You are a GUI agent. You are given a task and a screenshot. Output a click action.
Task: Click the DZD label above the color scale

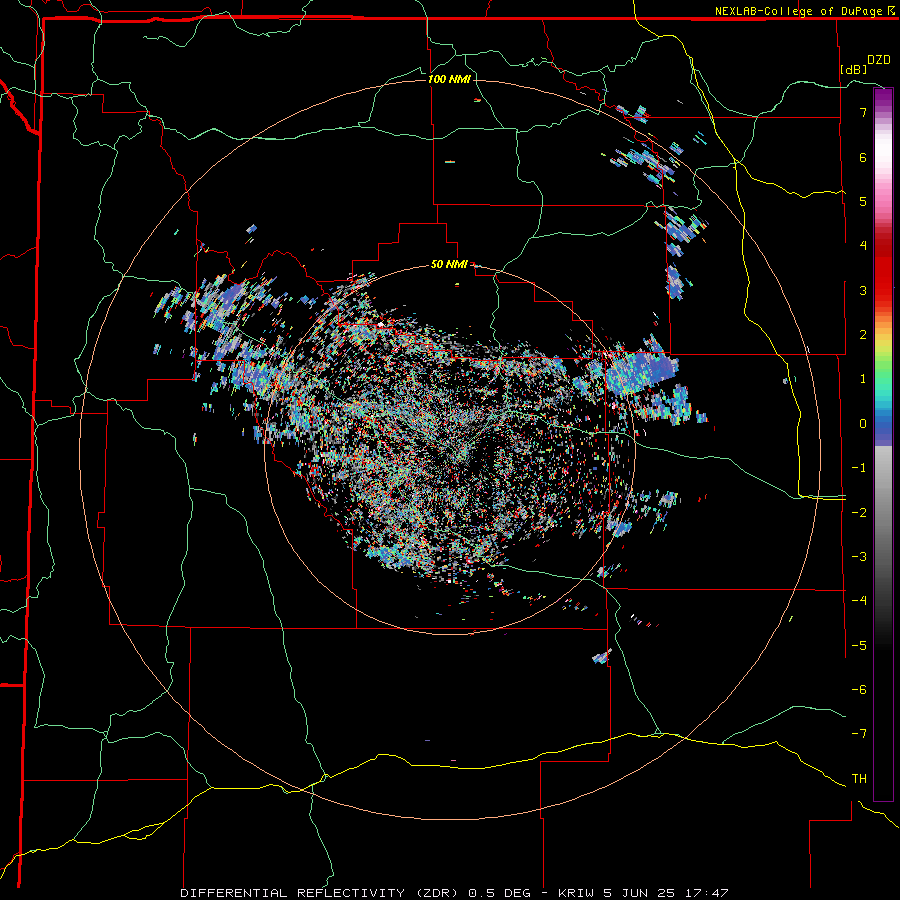(x=879, y=60)
